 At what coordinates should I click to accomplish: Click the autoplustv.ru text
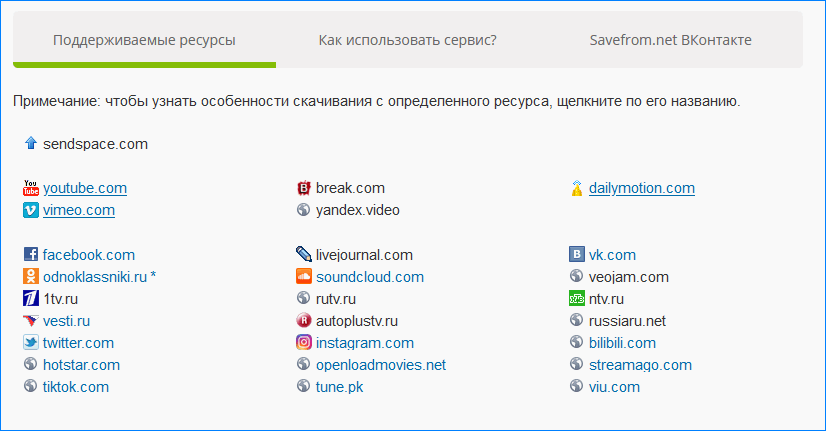(x=357, y=321)
